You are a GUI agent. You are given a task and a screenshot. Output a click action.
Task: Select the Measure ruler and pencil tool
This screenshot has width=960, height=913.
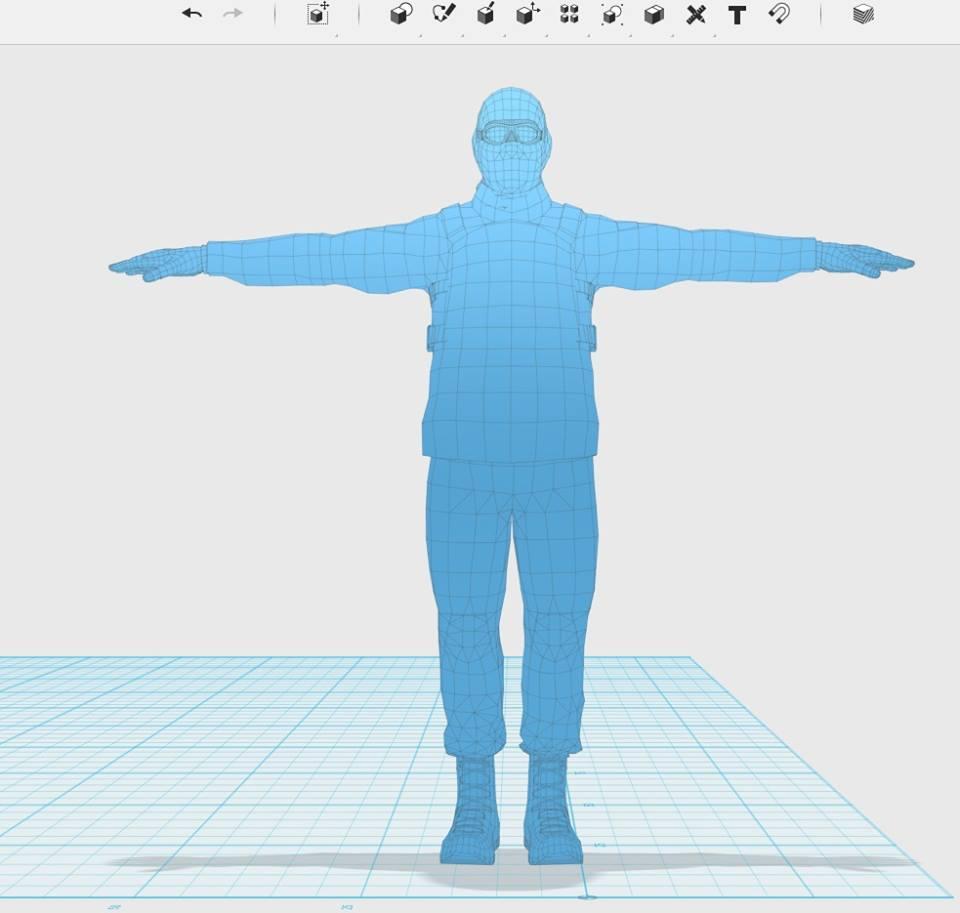pos(696,14)
